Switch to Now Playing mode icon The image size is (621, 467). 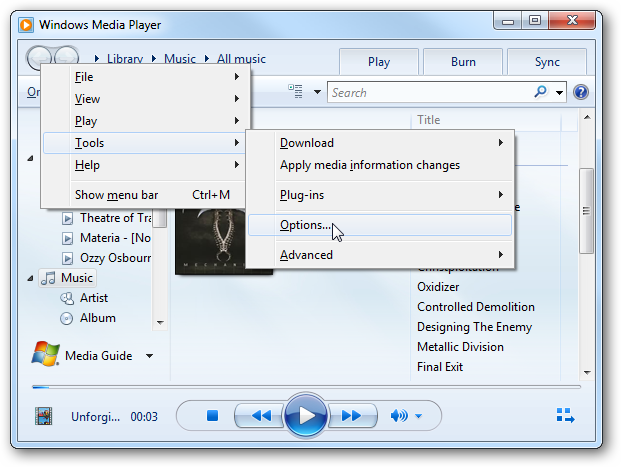point(565,416)
